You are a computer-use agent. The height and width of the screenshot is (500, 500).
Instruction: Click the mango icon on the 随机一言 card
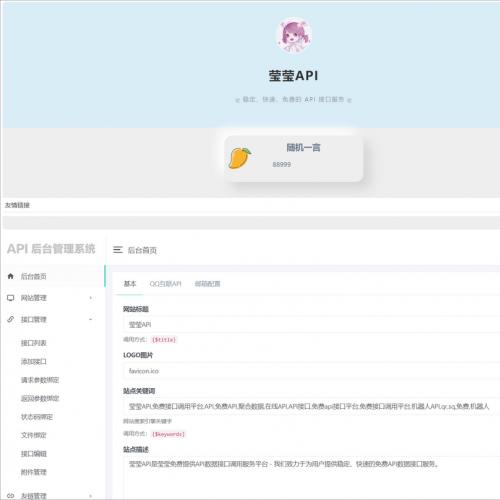pos(239,158)
